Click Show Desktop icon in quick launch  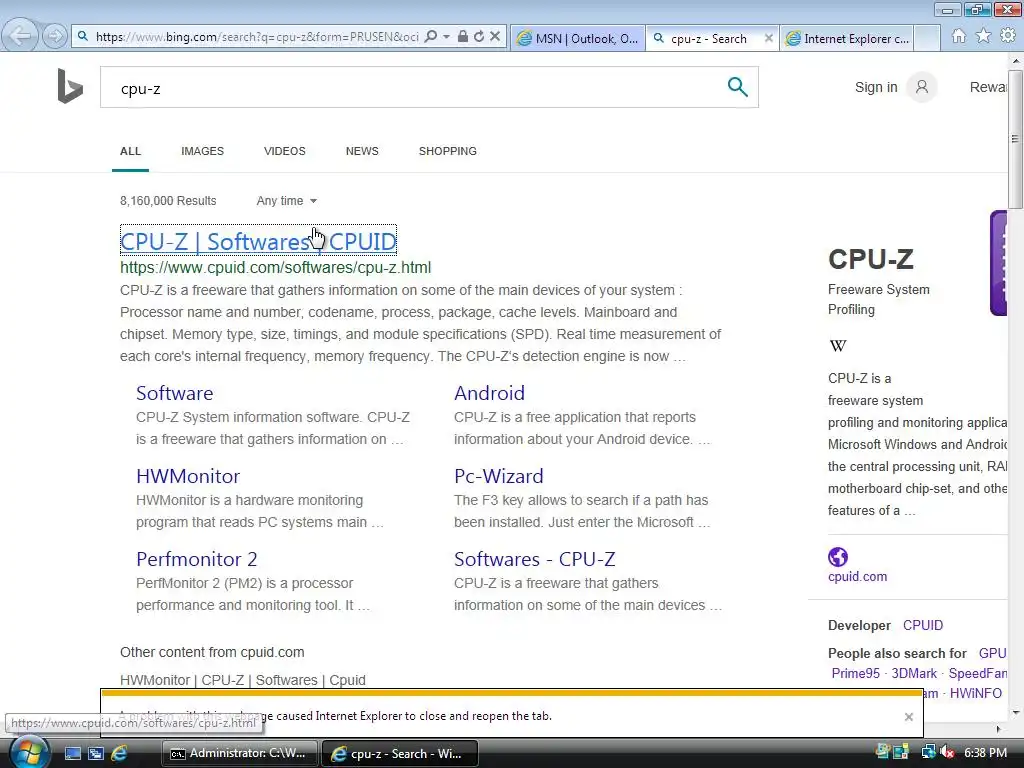coord(72,753)
